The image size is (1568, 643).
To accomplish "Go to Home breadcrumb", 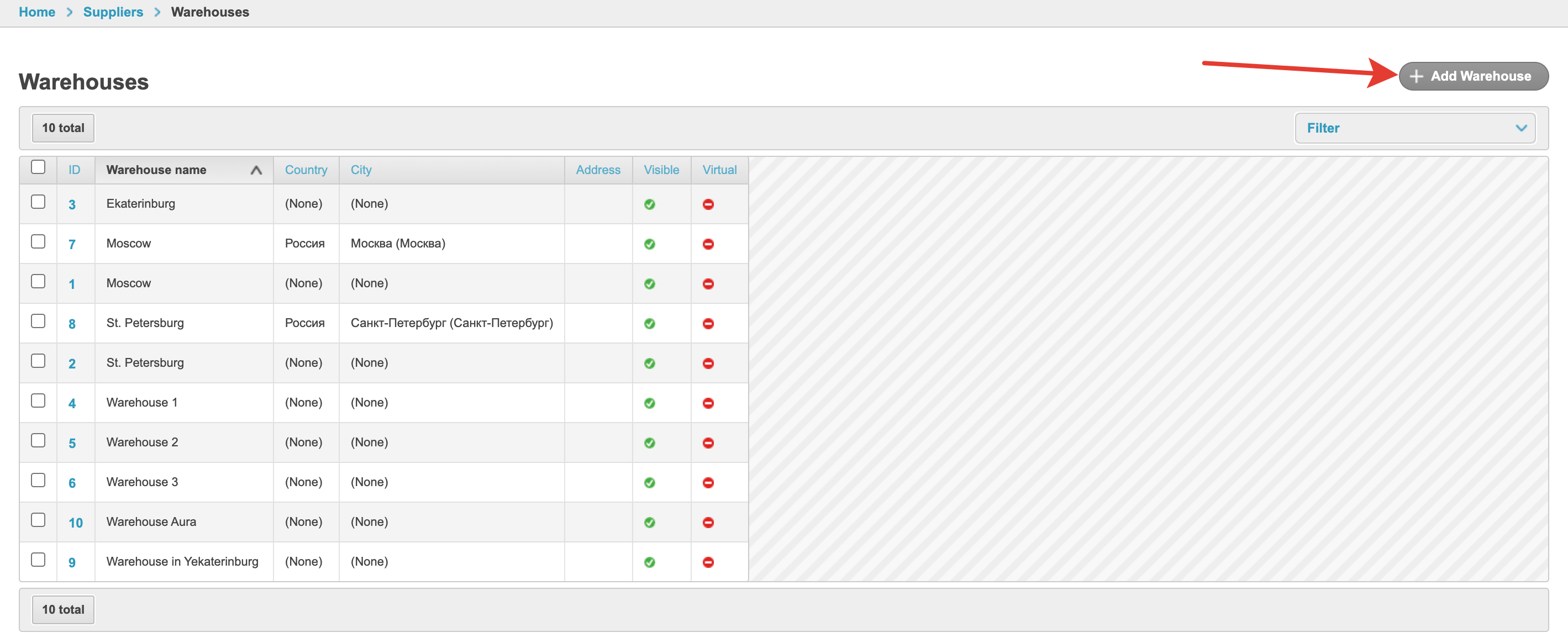I will (36, 12).
